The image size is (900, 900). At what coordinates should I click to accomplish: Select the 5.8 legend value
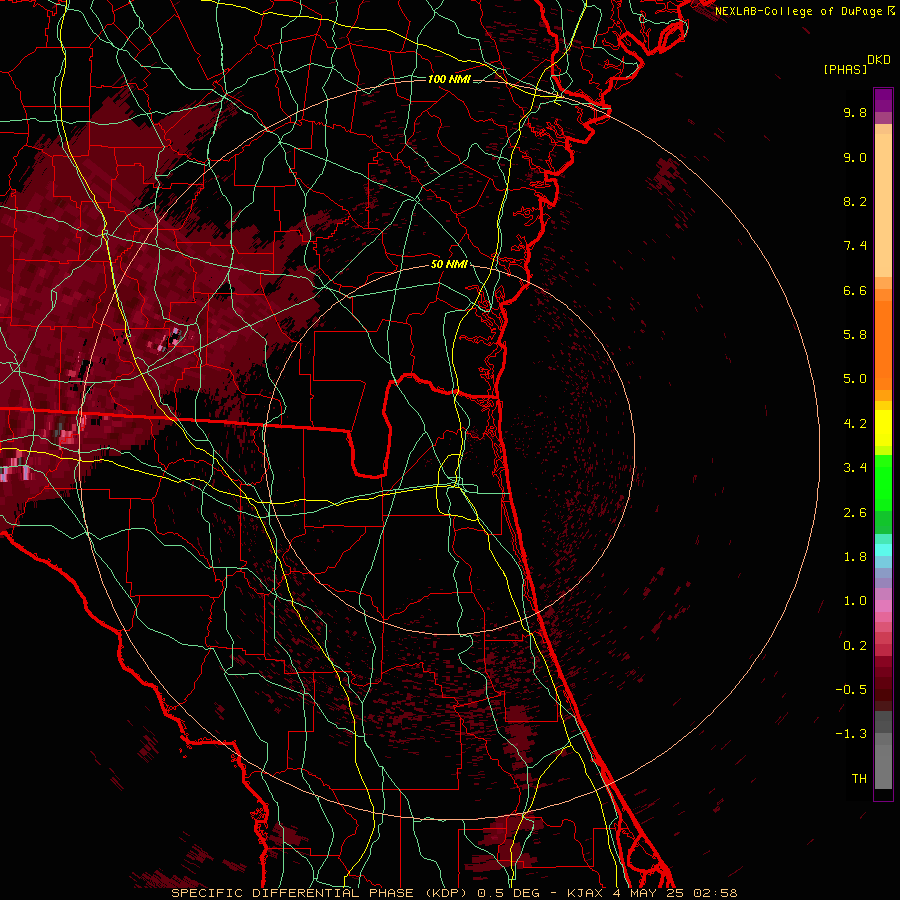855,335
